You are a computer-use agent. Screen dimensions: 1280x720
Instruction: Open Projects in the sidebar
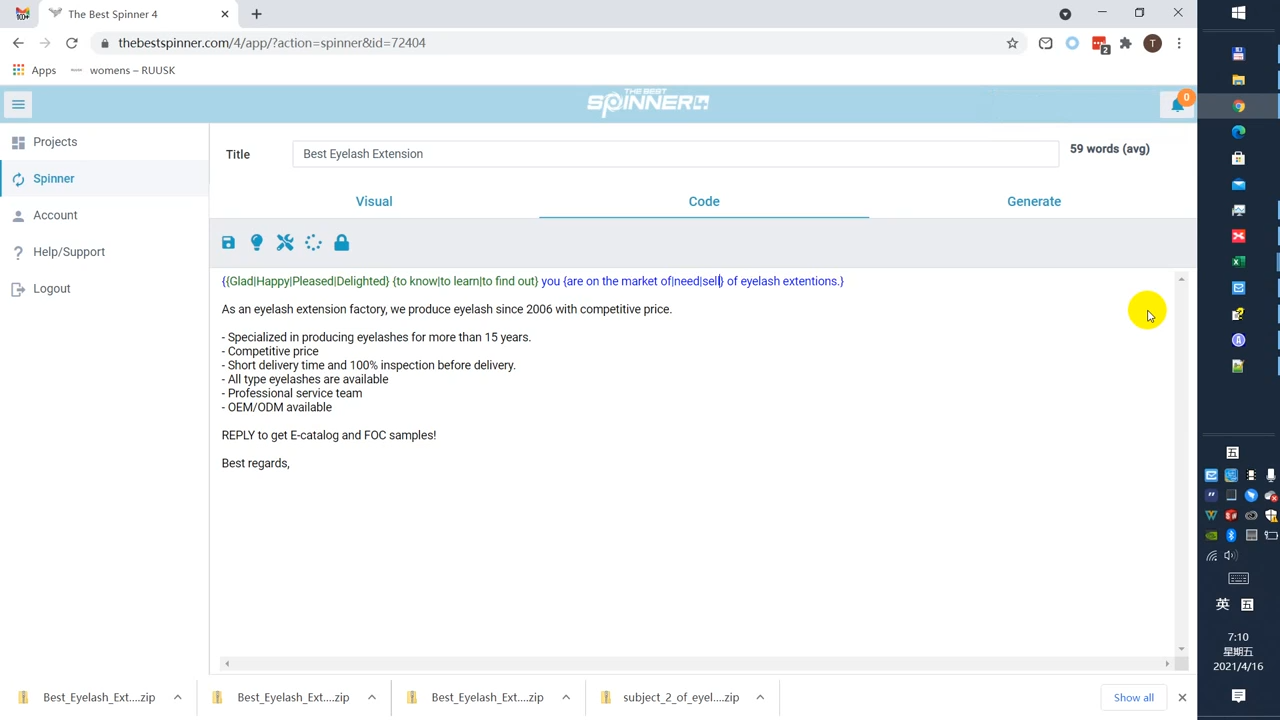click(55, 142)
